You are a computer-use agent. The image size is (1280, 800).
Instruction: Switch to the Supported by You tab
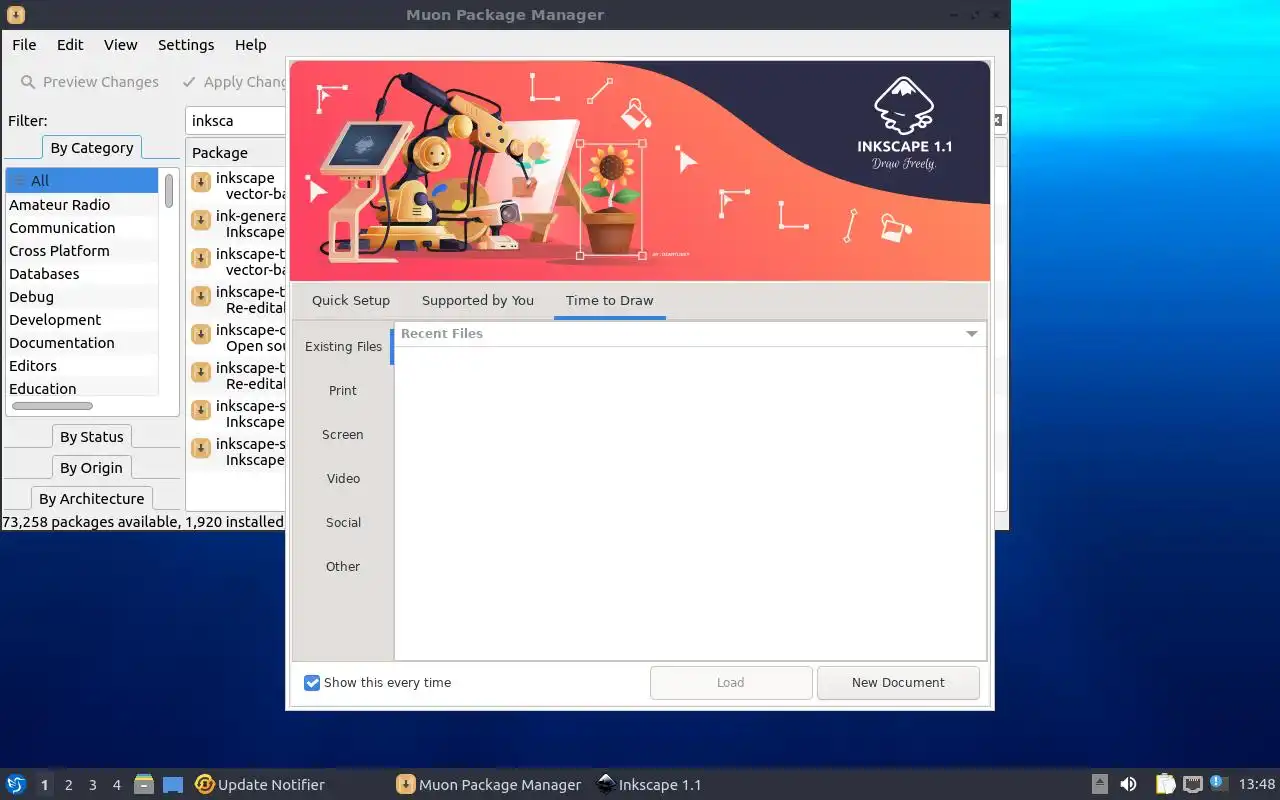coord(478,301)
